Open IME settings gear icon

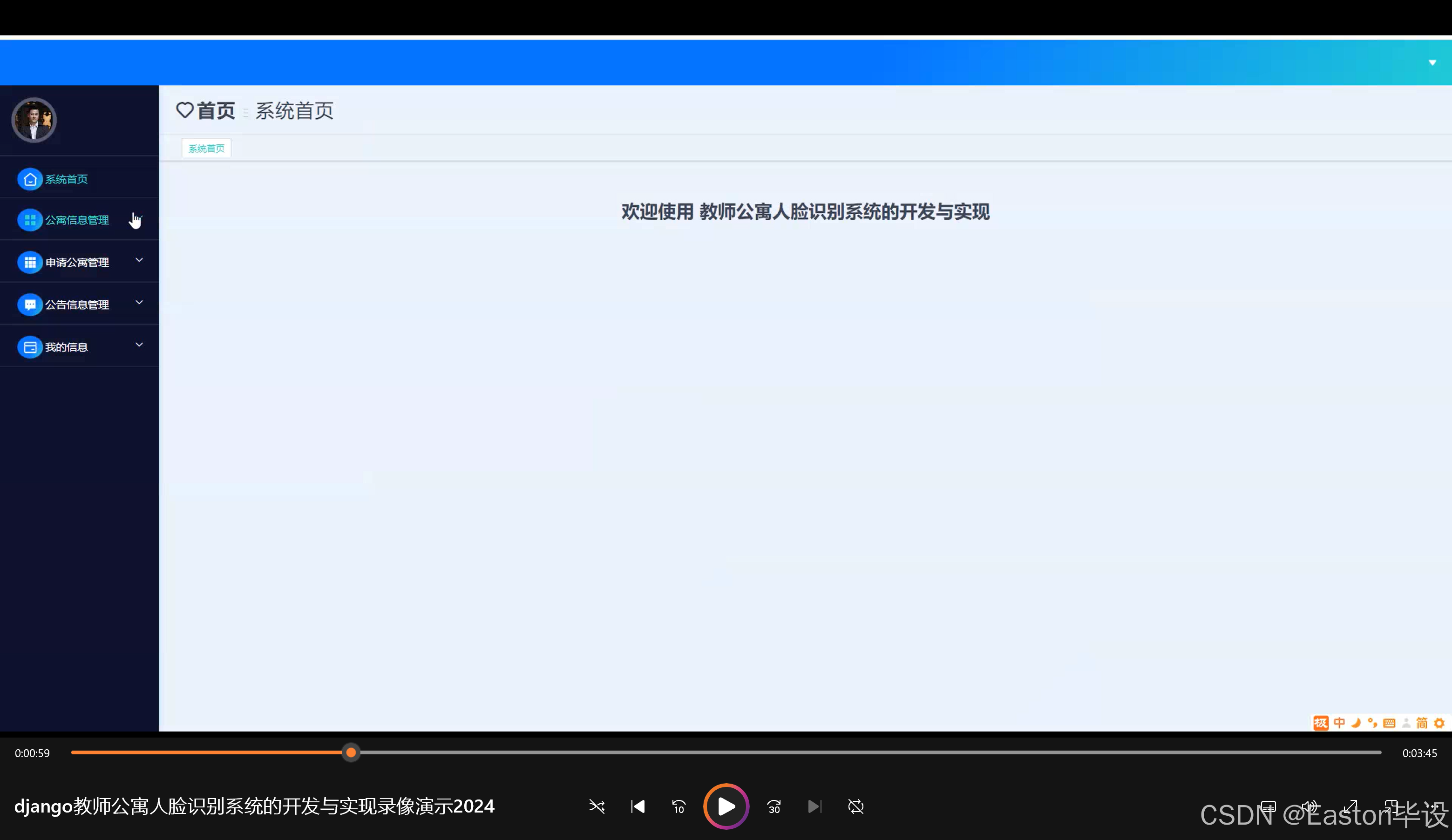click(1439, 723)
